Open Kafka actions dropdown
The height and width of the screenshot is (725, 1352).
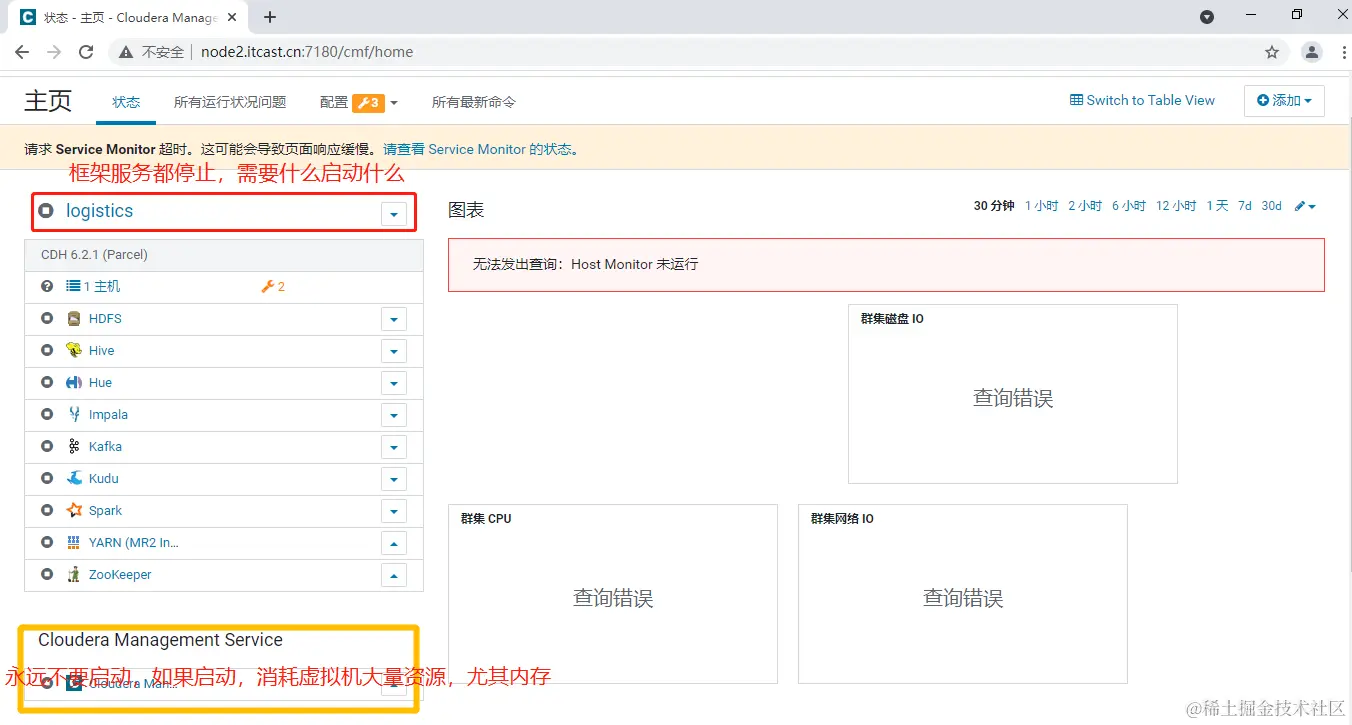[x=394, y=448]
